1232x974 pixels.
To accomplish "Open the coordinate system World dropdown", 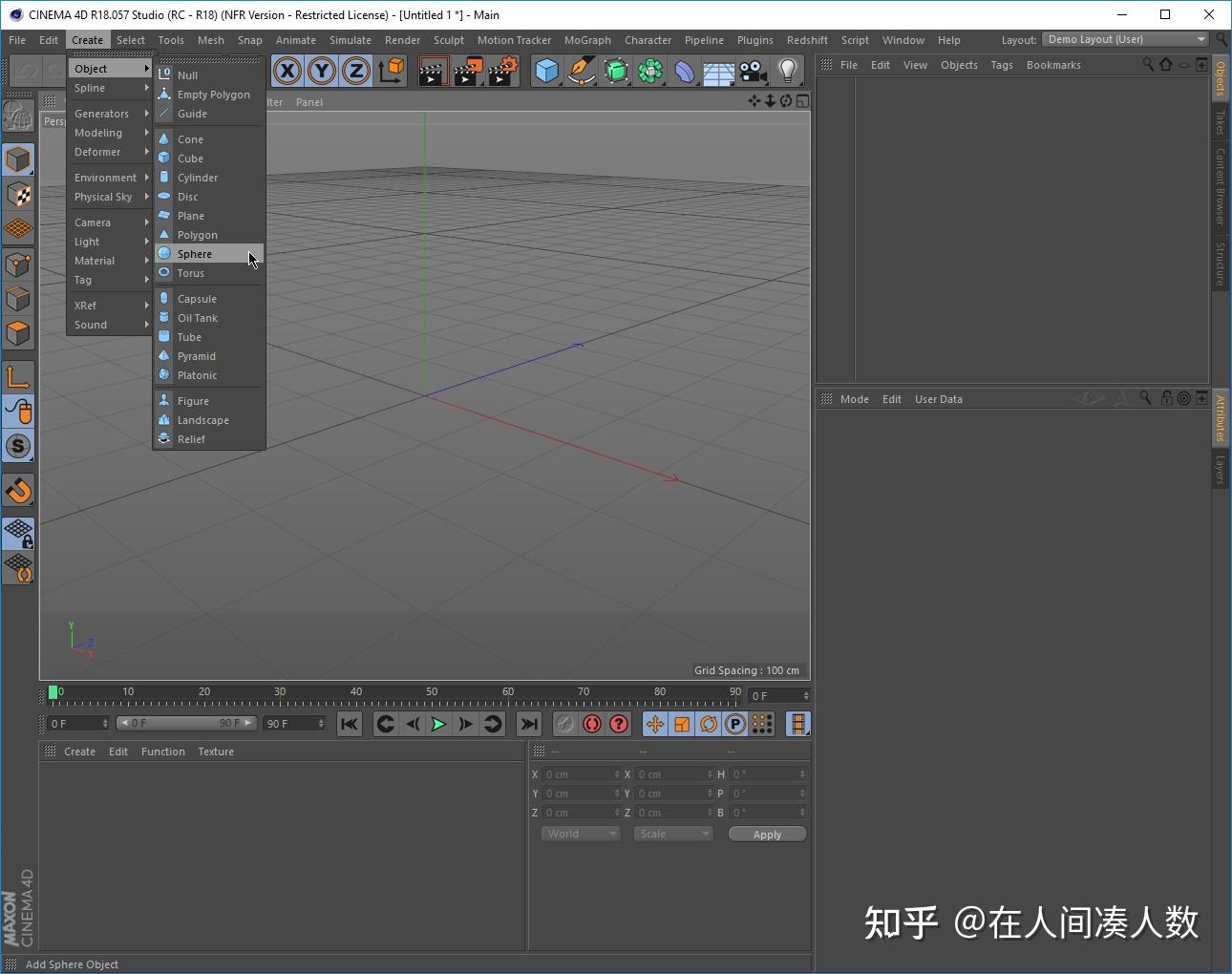I will click(x=580, y=833).
